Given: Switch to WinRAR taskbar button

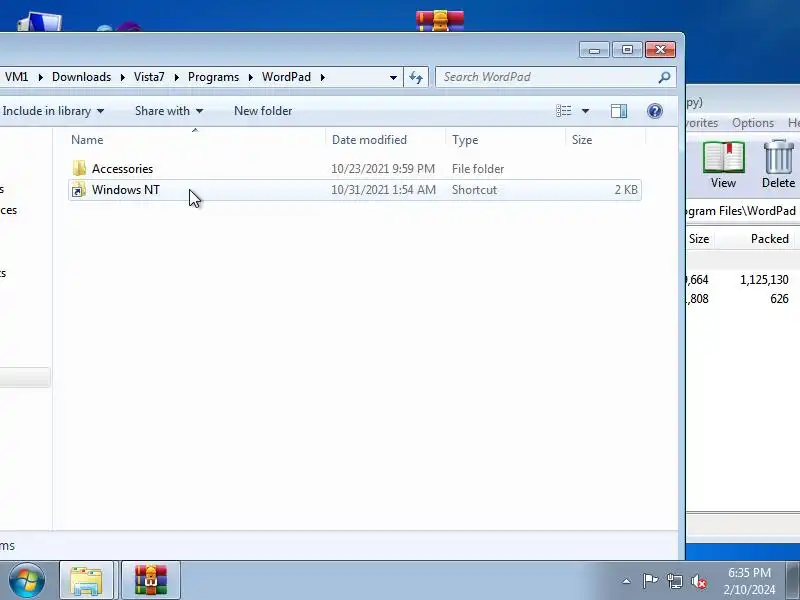Looking at the screenshot, I should click(x=151, y=580).
